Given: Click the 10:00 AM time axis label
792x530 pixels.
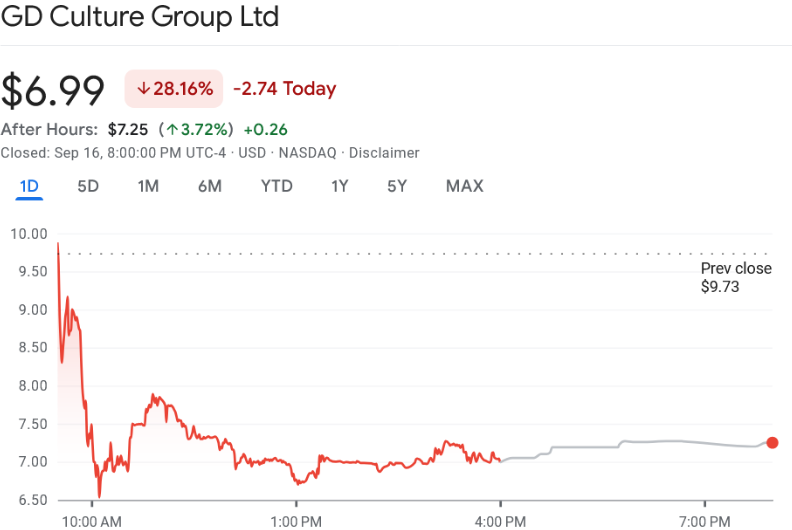Looking at the screenshot, I should (92, 521).
